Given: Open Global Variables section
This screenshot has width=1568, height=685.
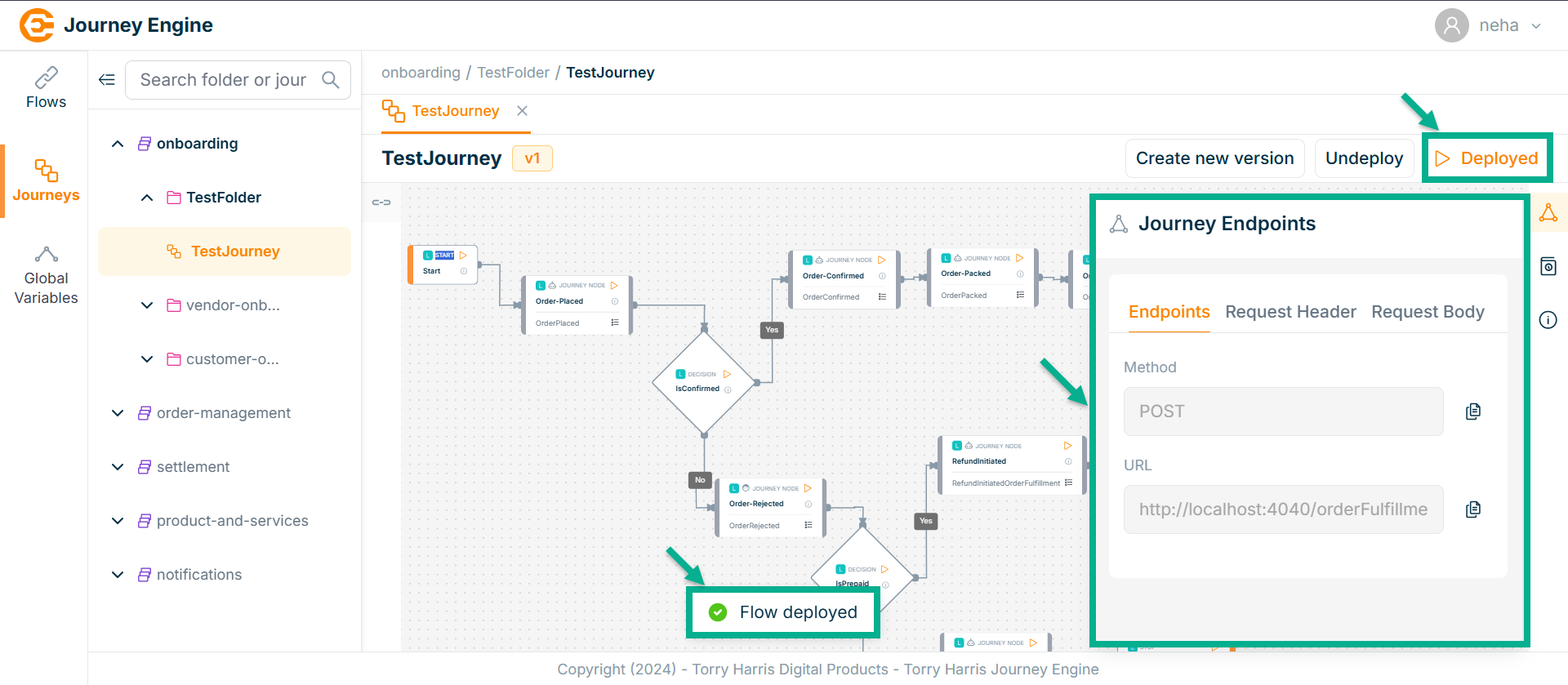Looking at the screenshot, I should pyautogui.click(x=46, y=276).
